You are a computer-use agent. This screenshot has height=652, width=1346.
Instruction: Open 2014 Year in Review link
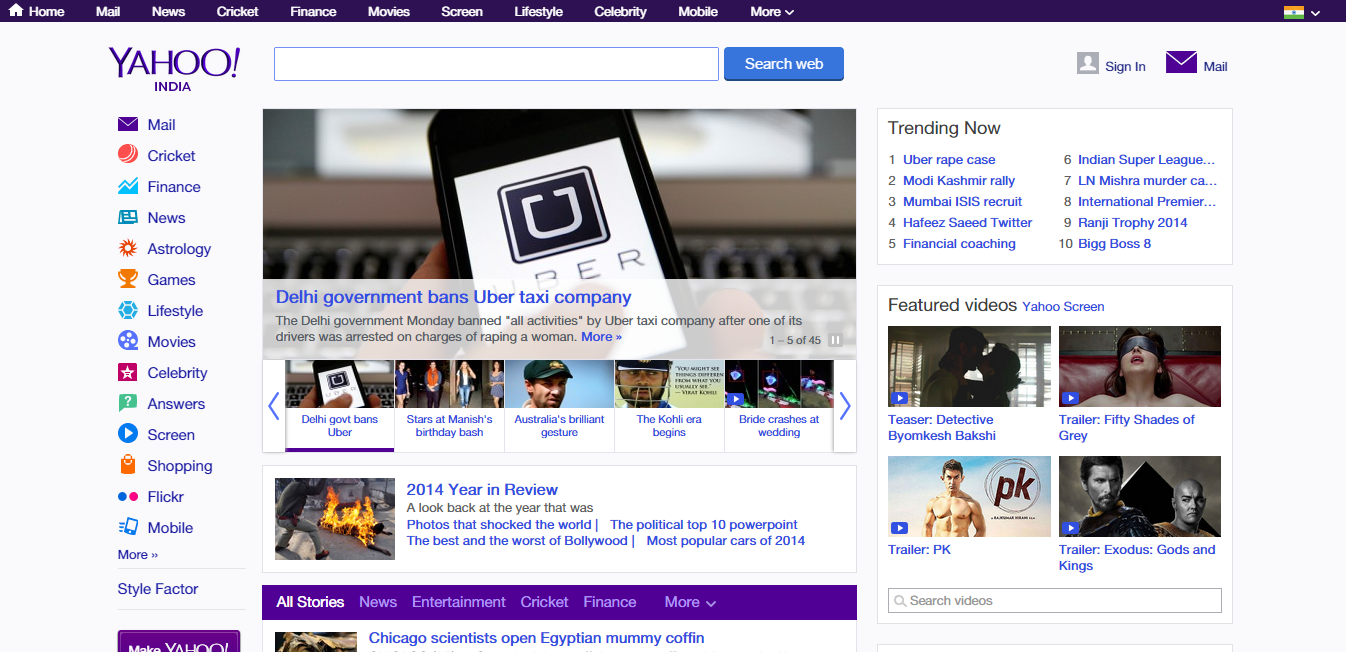[x=482, y=490]
